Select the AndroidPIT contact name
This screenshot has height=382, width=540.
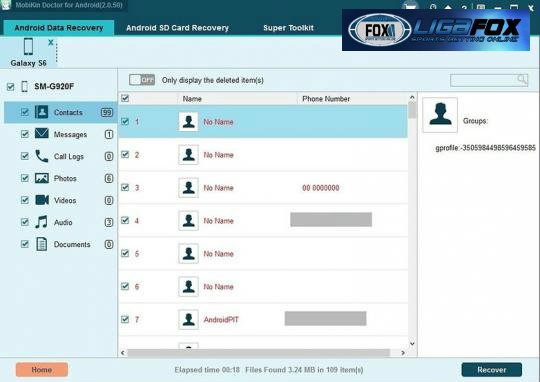point(221,320)
